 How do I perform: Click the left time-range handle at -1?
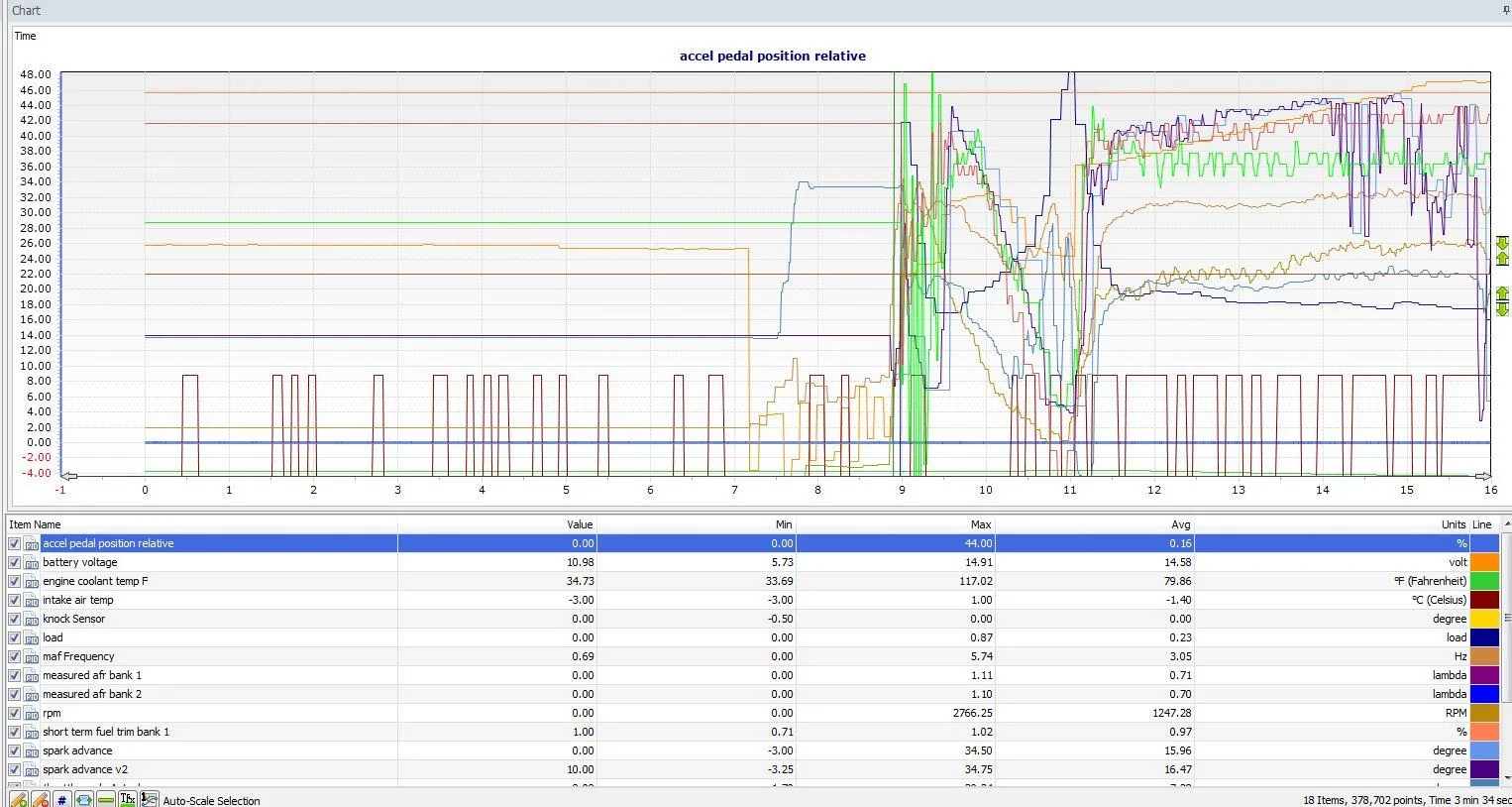pos(67,476)
